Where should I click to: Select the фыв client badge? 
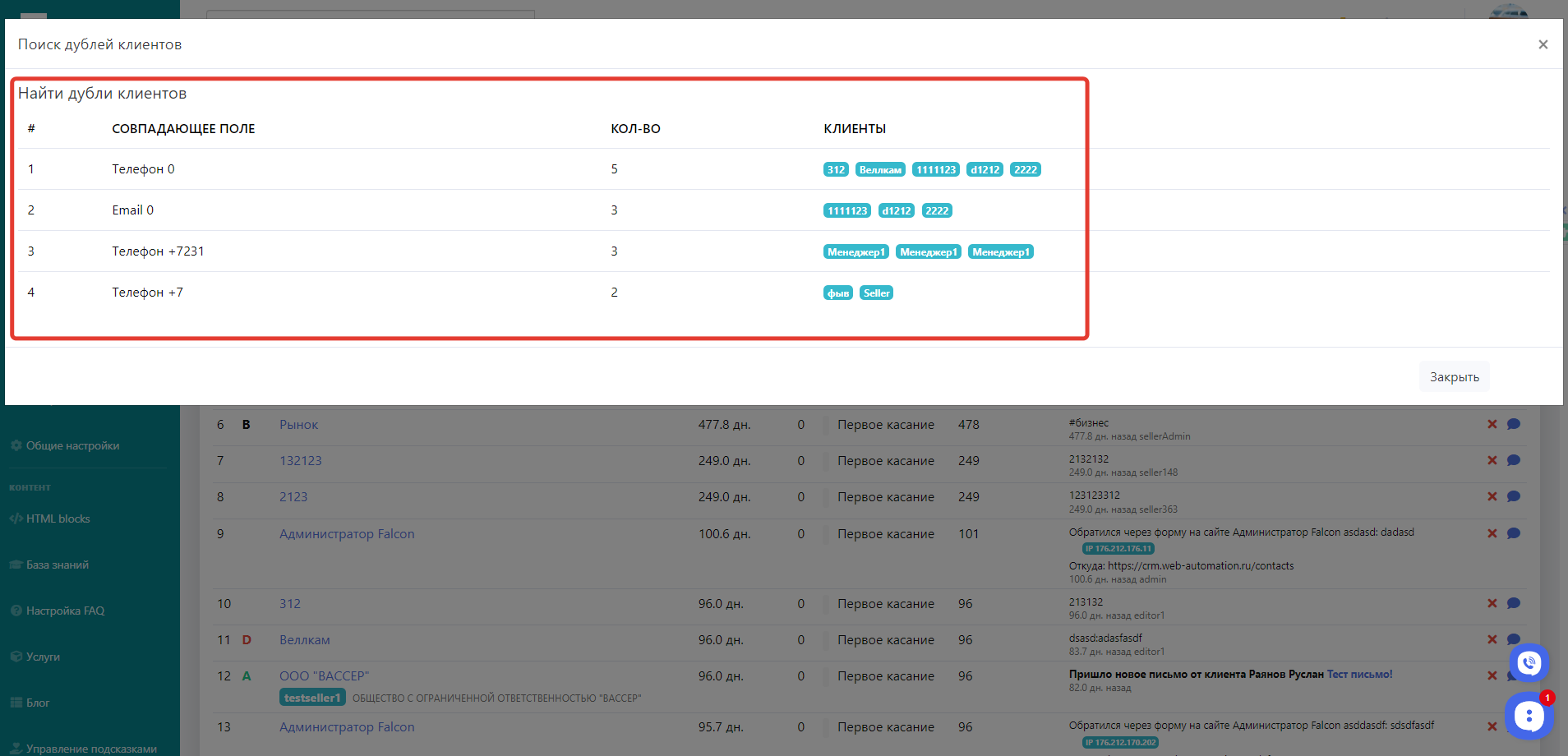click(837, 293)
